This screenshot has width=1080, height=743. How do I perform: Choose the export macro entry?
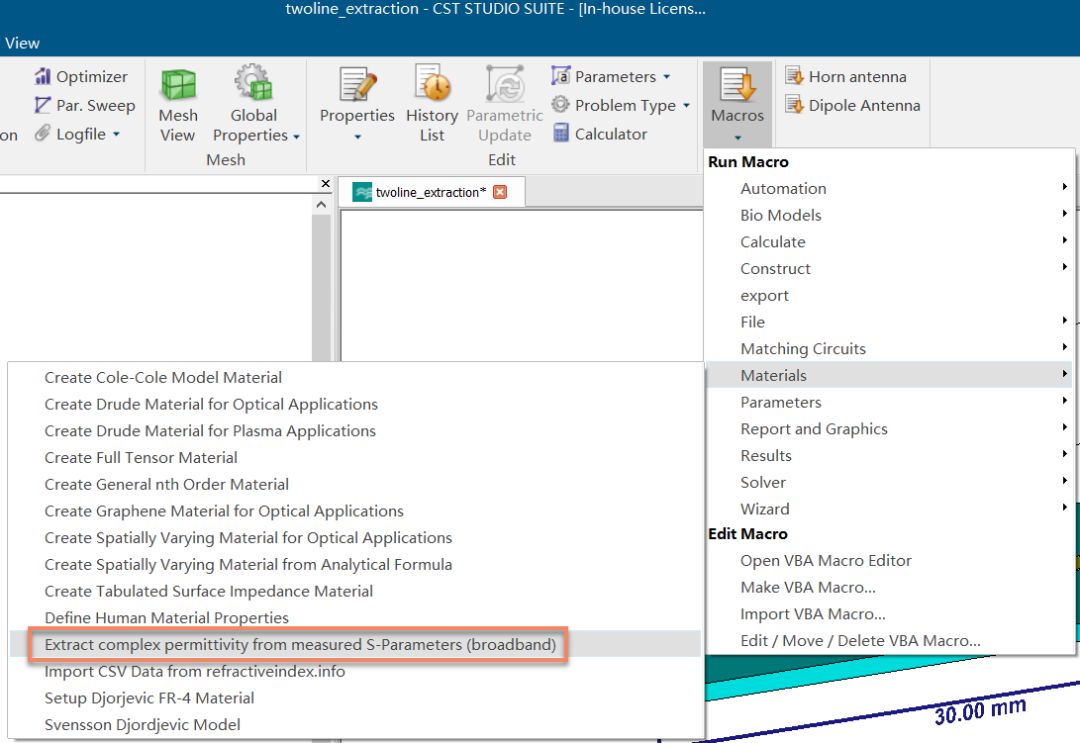pyautogui.click(x=889, y=295)
